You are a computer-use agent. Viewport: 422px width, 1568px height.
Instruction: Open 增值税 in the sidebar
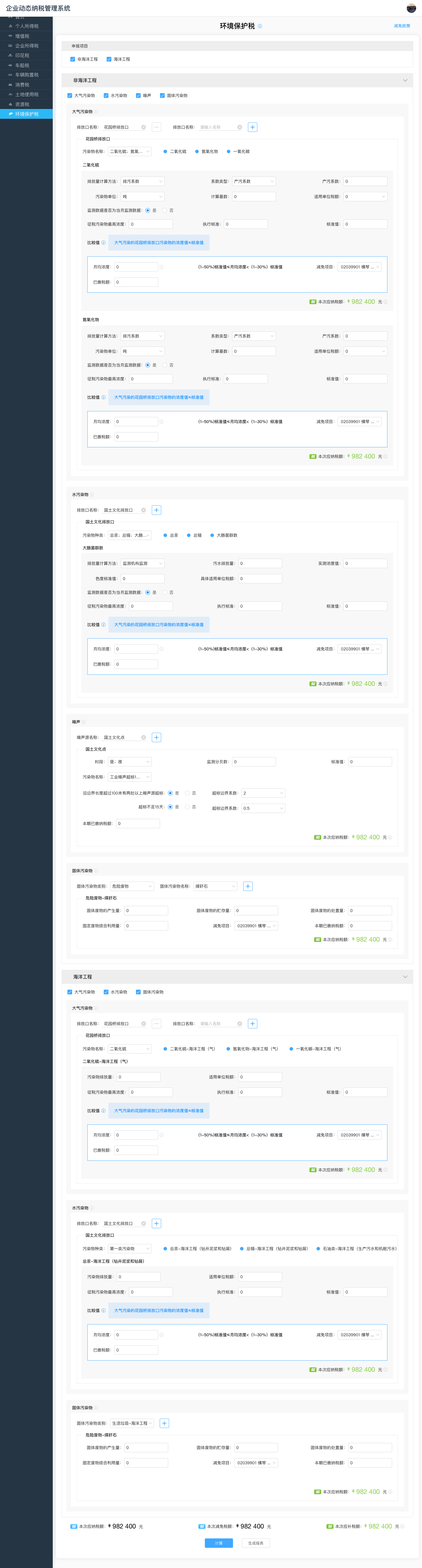tap(26, 36)
